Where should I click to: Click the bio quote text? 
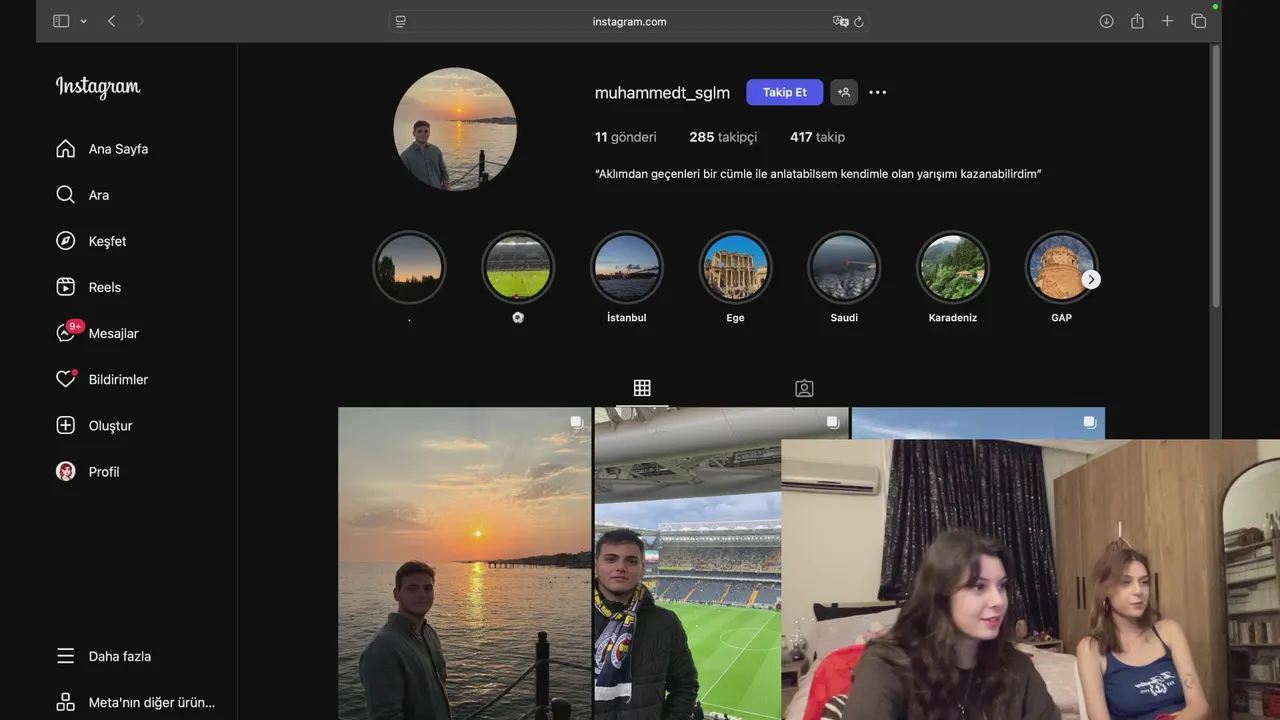[818, 174]
